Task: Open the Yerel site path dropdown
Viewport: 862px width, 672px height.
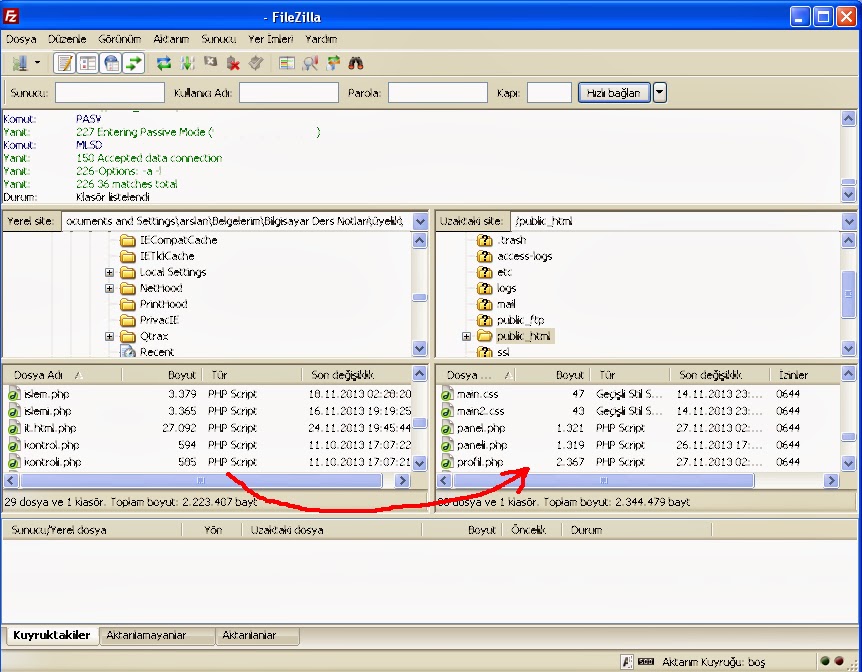Action: [420, 221]
